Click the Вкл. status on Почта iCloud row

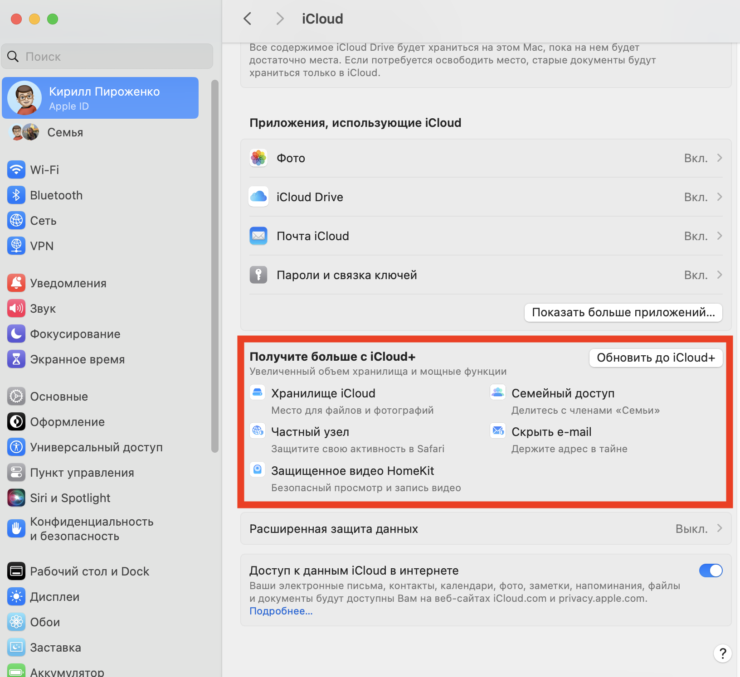pyautogui.click(x=696, y=236)
